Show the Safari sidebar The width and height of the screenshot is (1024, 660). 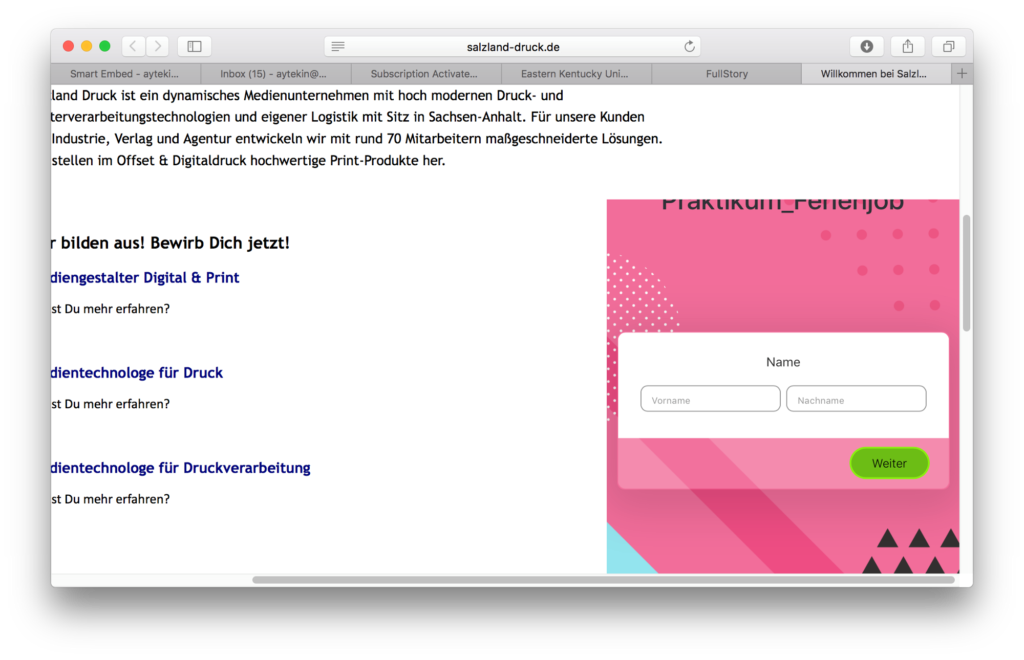tap(194, 46)
